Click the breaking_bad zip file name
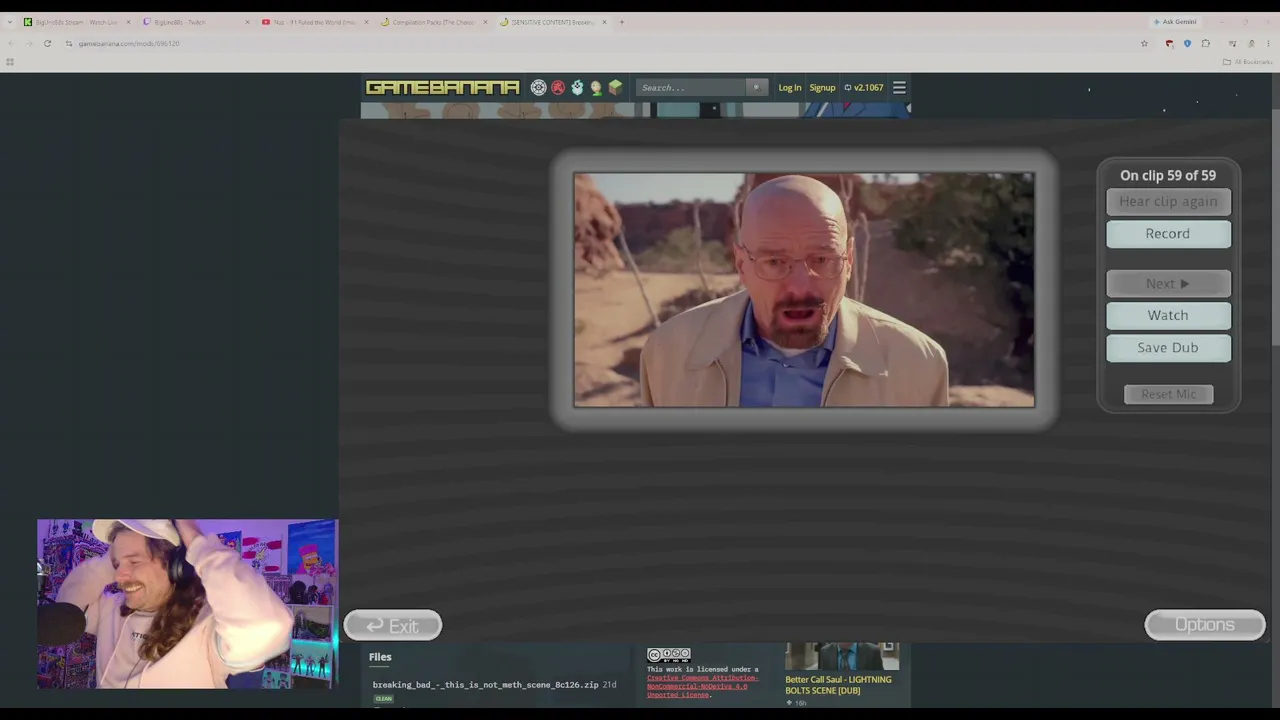Screen dimensions: 1280x720 [x=485, y=685]
